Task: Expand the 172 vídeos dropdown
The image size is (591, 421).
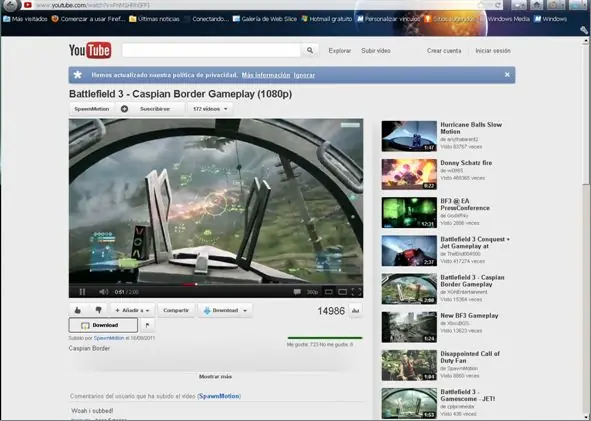Action: pyautogui.click(x=210, y=109)
